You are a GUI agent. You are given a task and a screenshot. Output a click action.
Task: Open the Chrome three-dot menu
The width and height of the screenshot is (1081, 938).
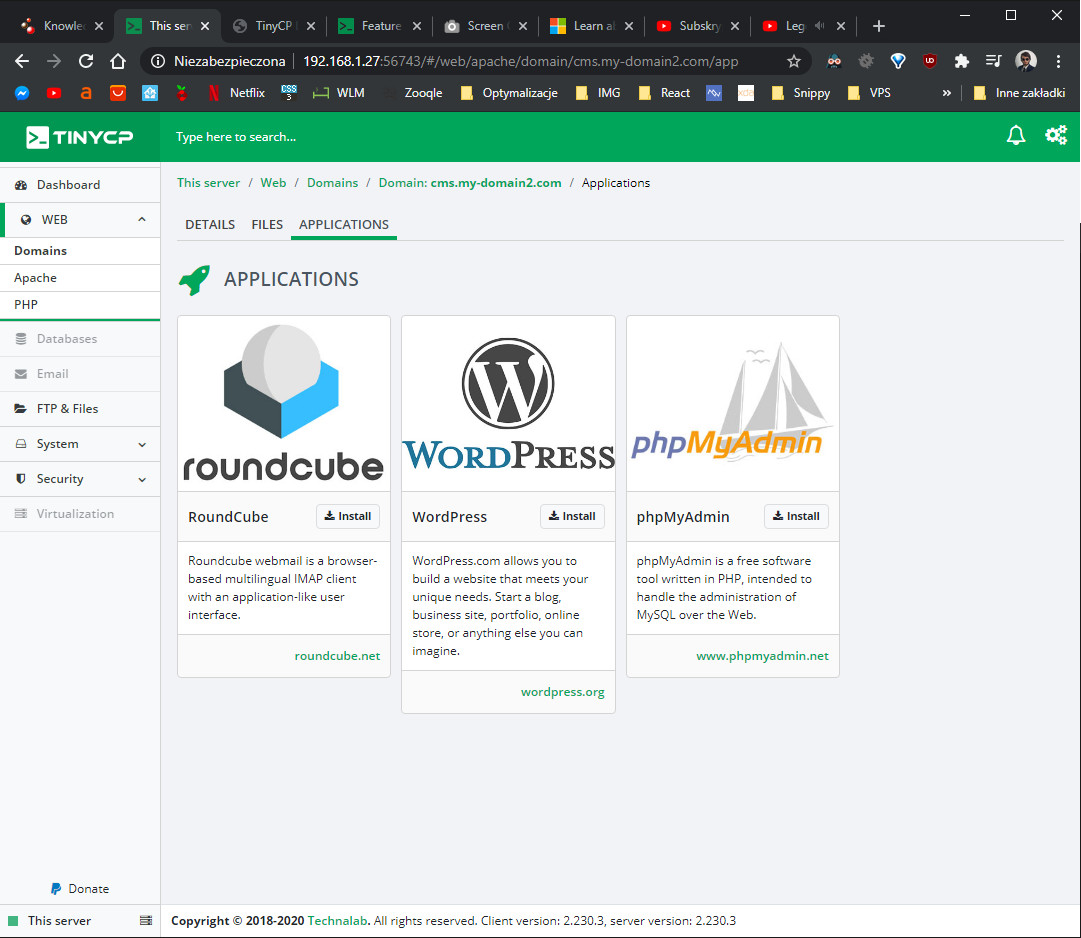(1058, 61)
